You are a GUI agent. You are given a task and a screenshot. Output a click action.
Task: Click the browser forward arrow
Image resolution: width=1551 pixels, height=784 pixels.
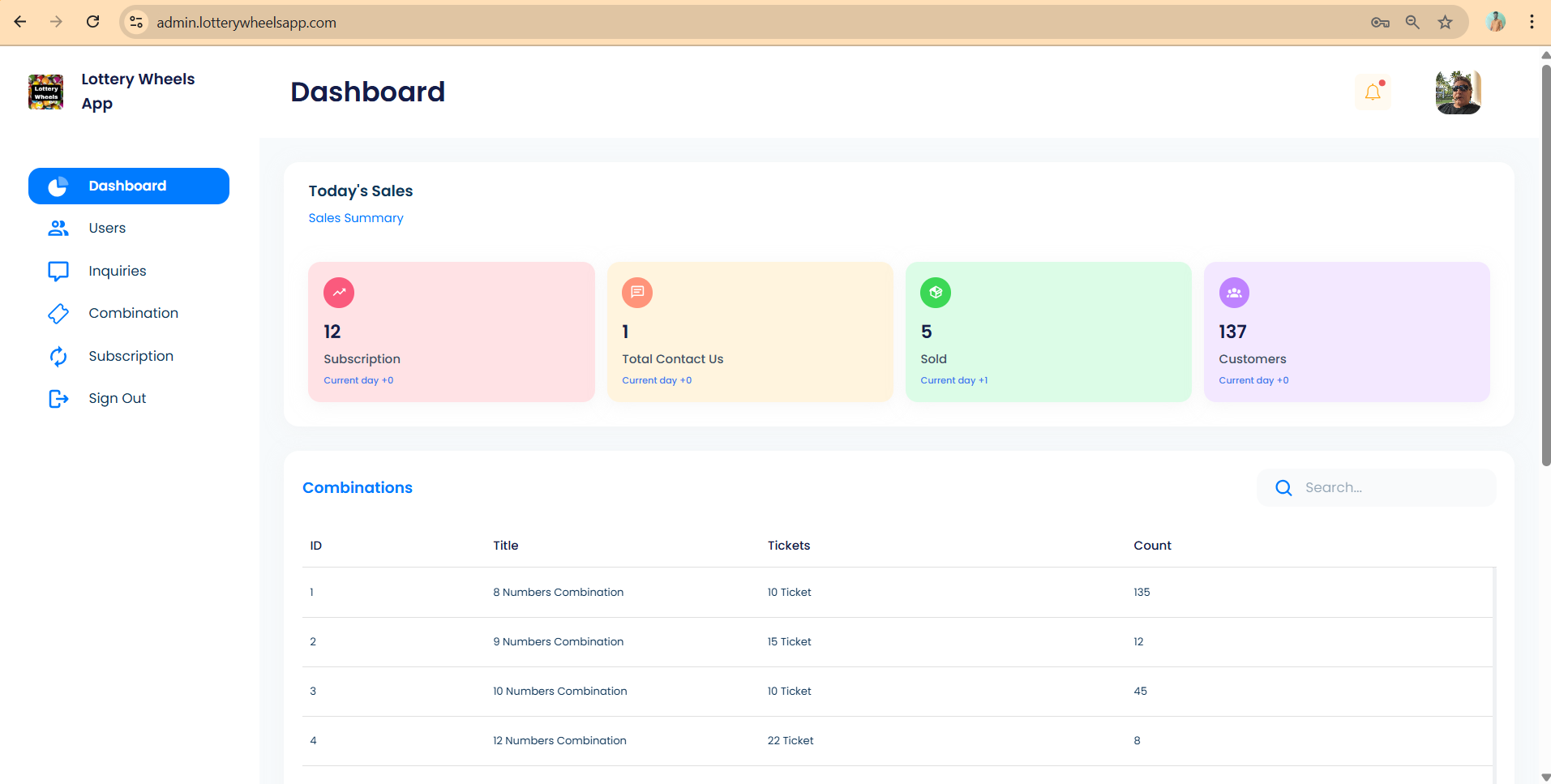[56, 22]
